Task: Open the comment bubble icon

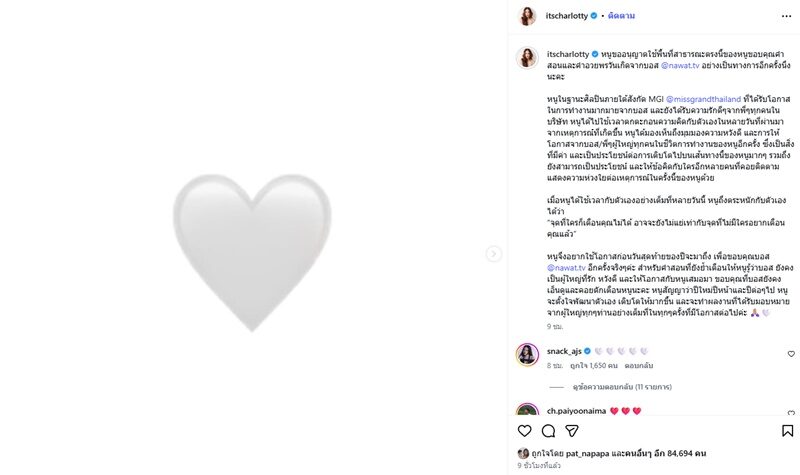Action: 548,431
